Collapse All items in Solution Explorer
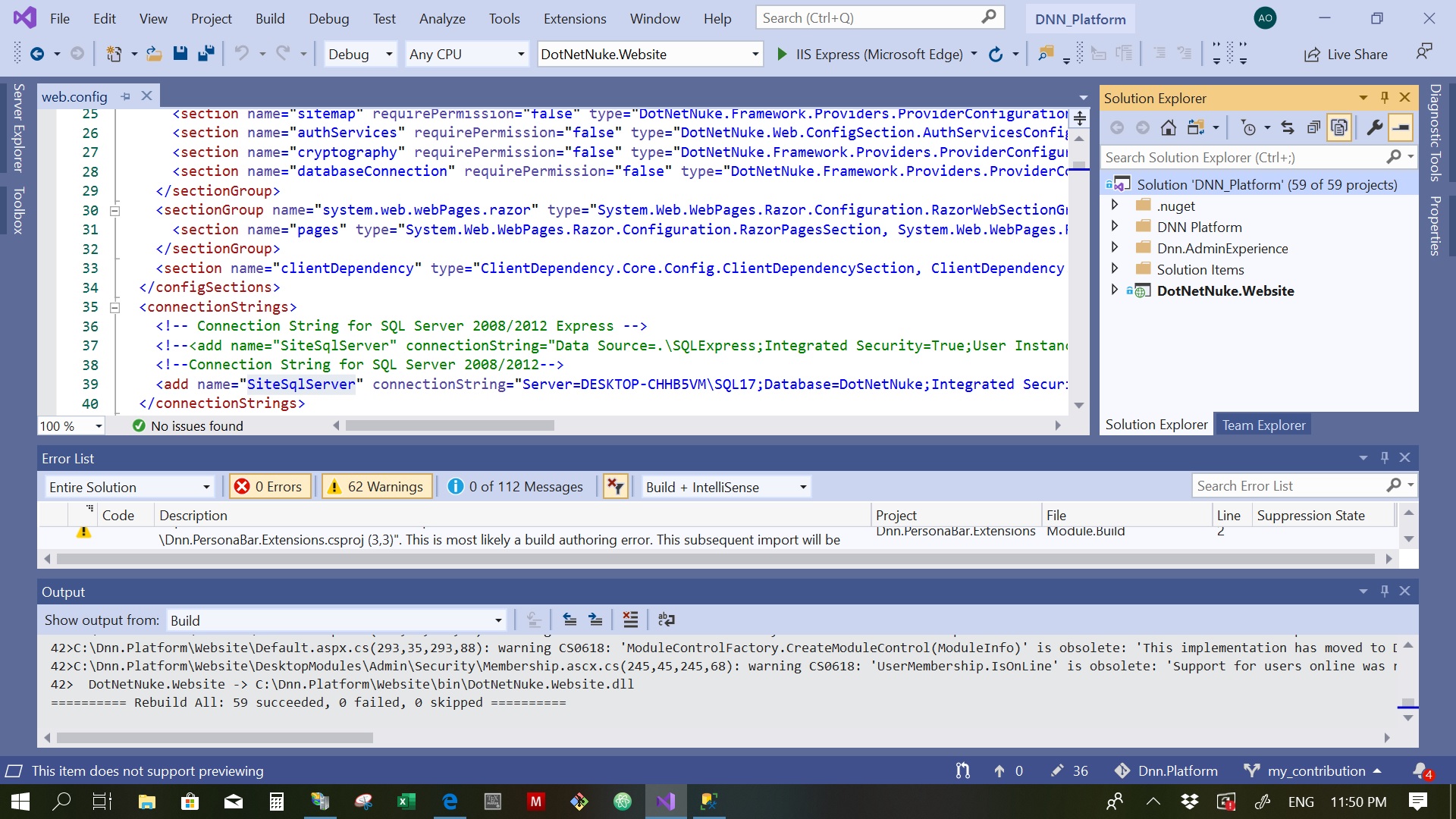 point(1314,127)
